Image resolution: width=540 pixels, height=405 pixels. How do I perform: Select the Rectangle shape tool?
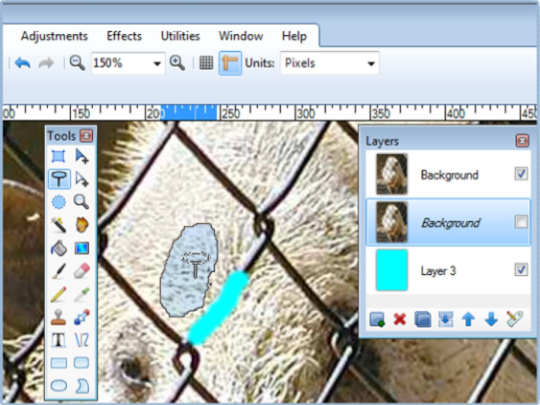(59, 363)
